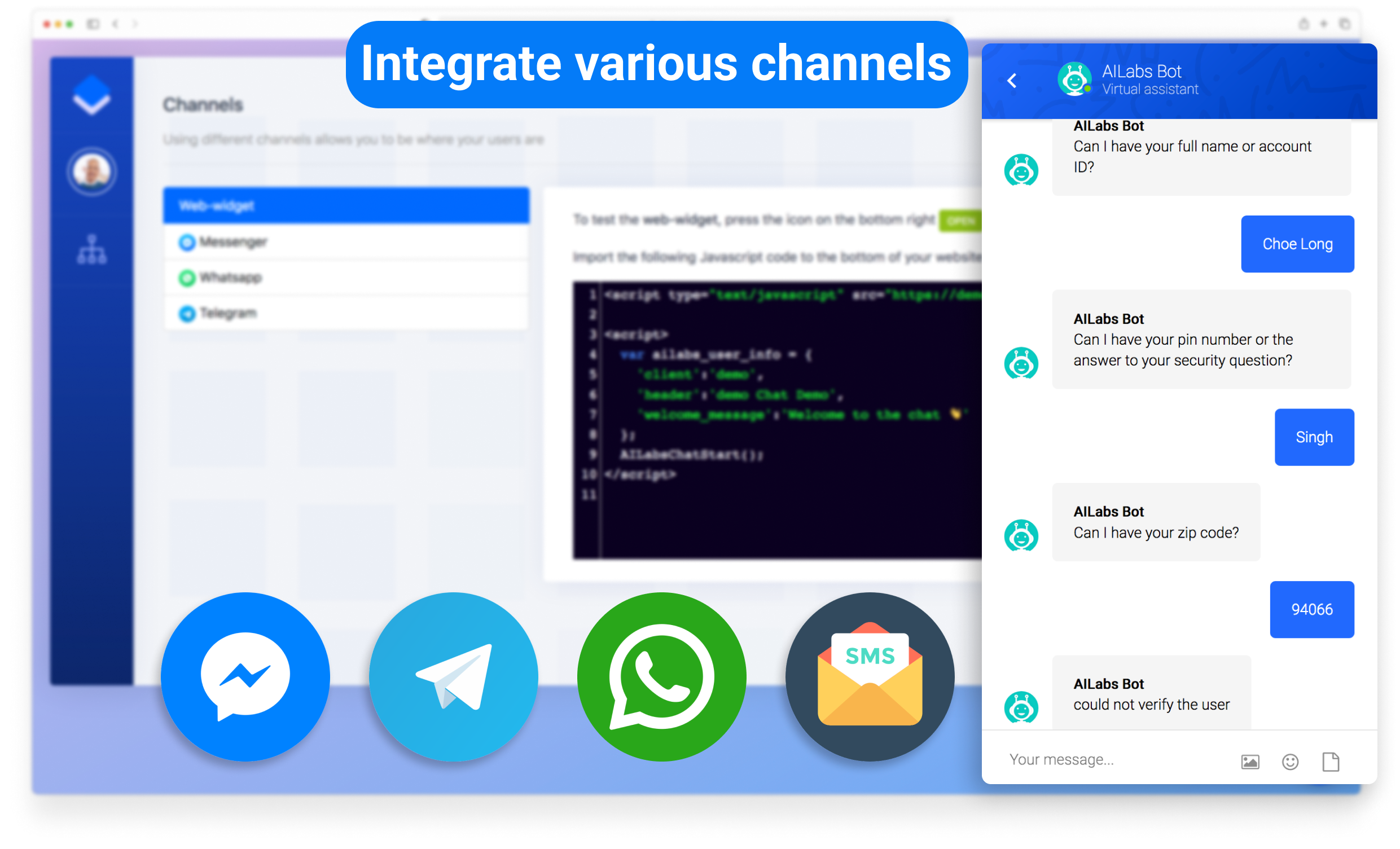Viewport: 1400px width, 849px height.
Task: Click the browser back arrow
Action: click(x=115, y=24)
